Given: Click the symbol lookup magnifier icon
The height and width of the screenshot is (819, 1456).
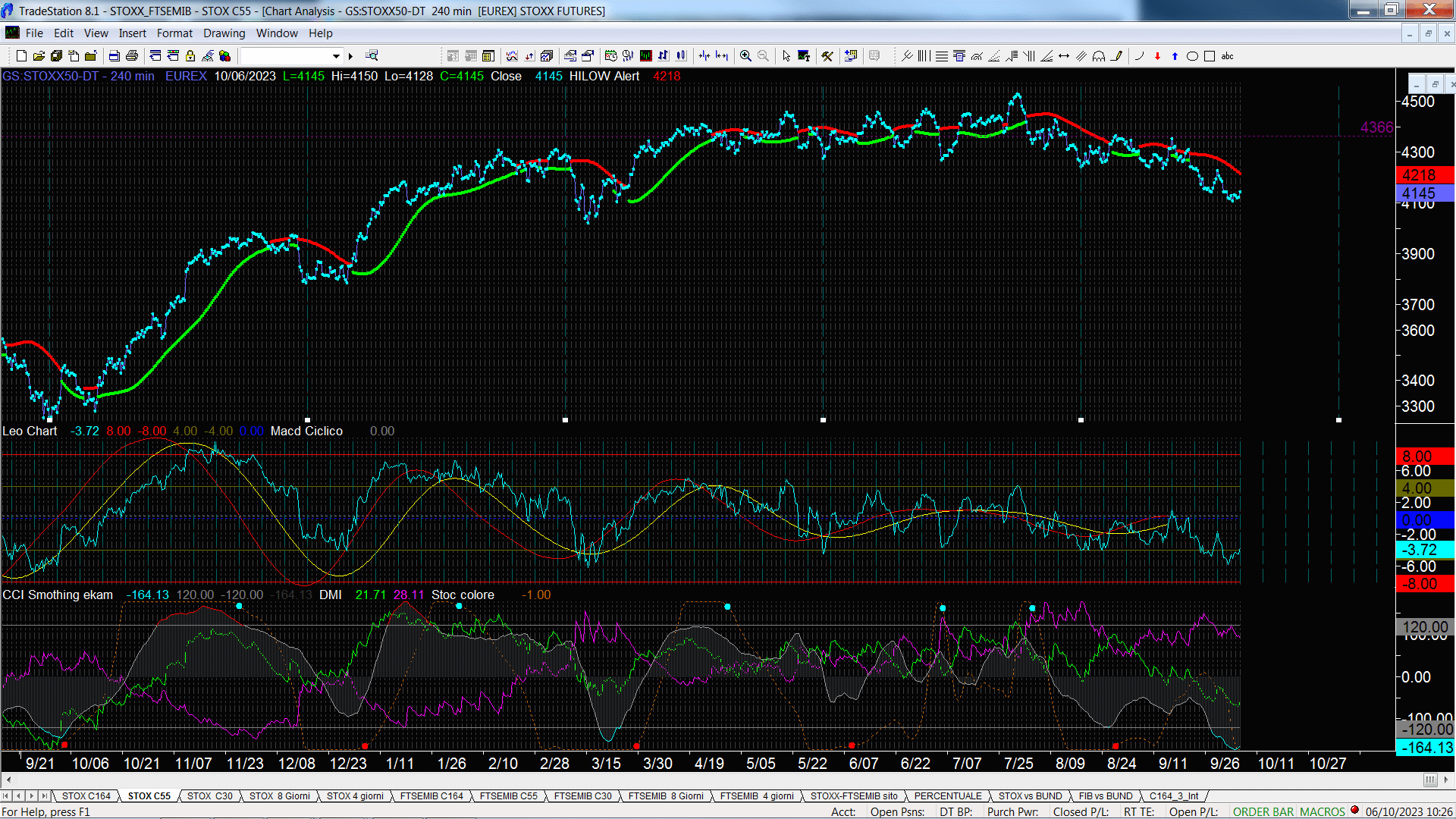Looking at the screenshot, I should (372, 56).
